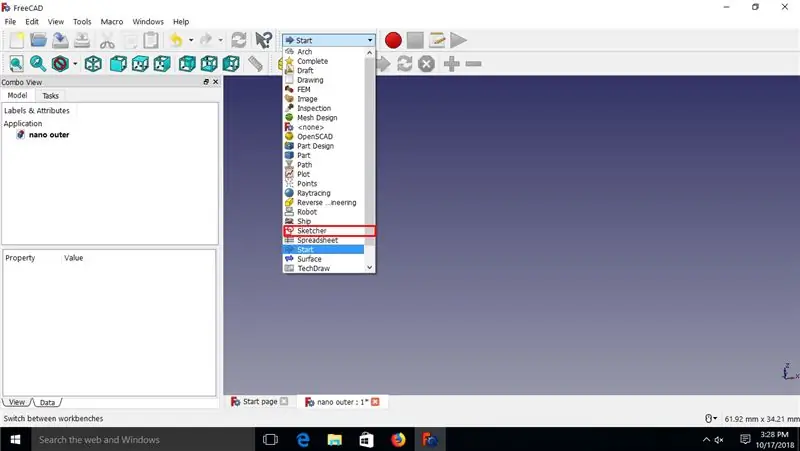800x451 pixels.
Task: Pick Spreadsheet workbench from list
Action: tap(323, 240)
